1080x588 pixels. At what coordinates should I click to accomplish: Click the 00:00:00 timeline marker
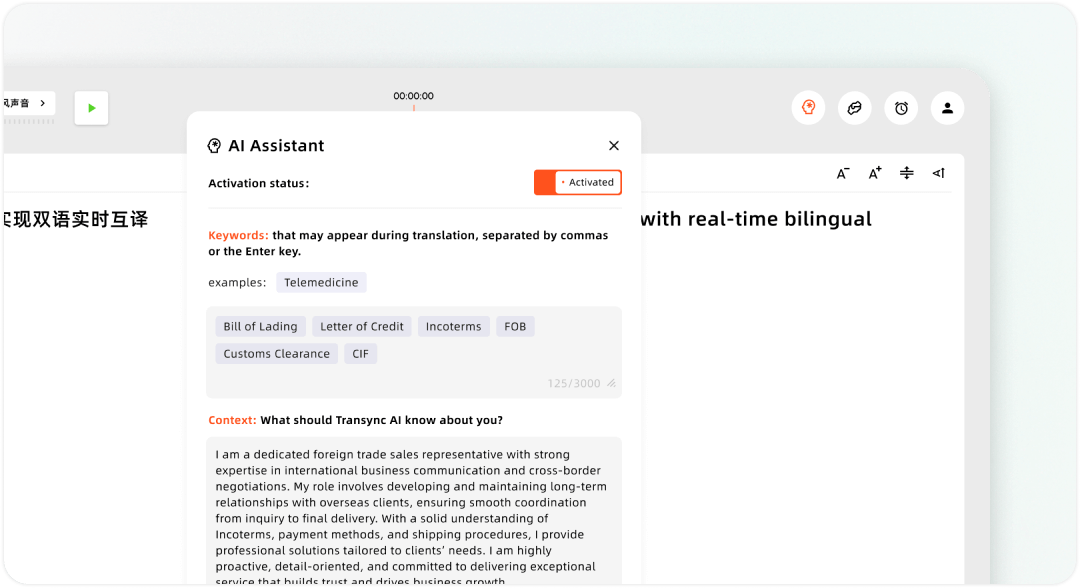pyautogui.click(x=413, y=96)
